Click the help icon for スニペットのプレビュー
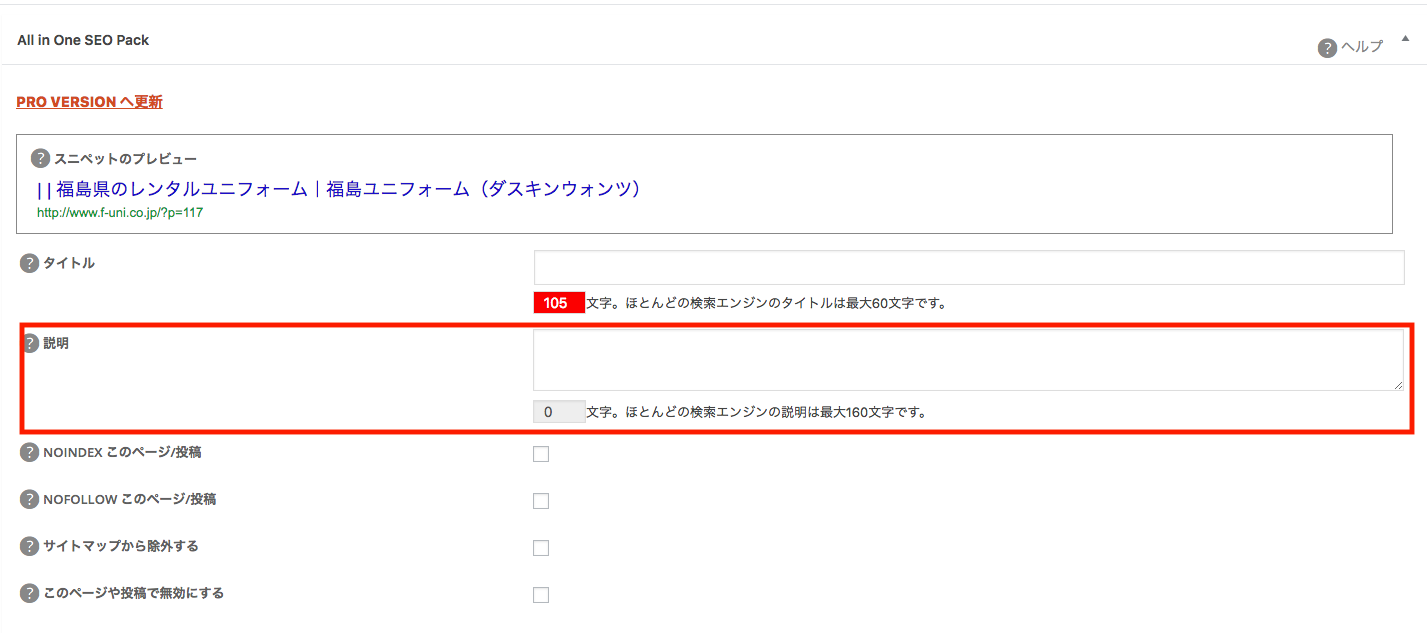 [x=40, y=158]
